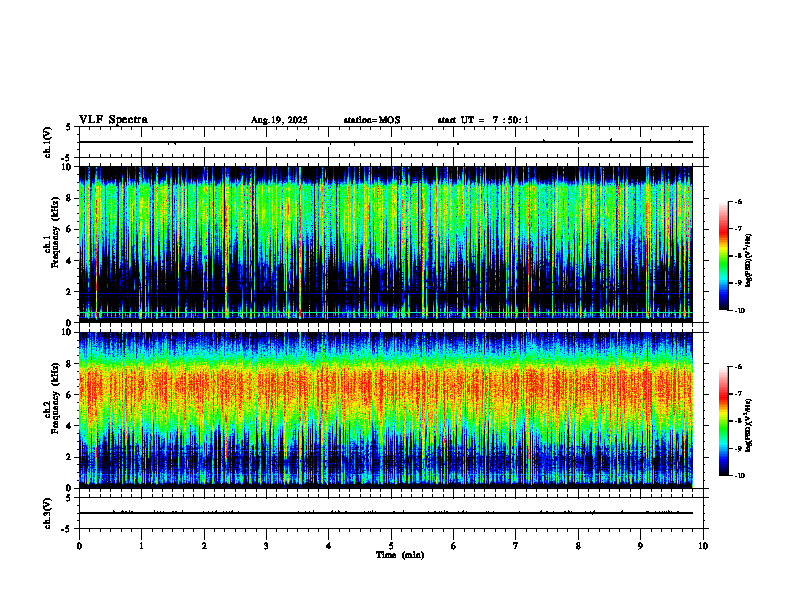Click the ch.2 log(PSD) colorbar label
This screenshot has width=792, height=612.
tap(749, 426)
